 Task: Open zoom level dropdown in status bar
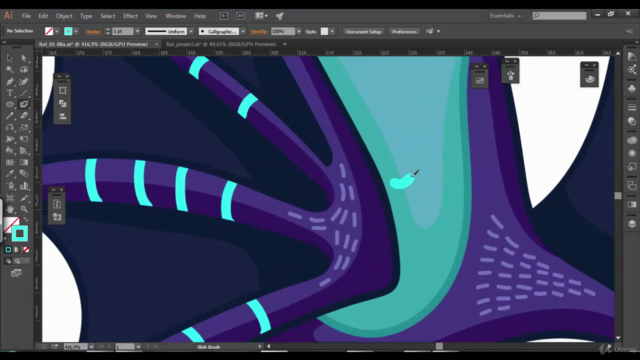tap(91, 347)
